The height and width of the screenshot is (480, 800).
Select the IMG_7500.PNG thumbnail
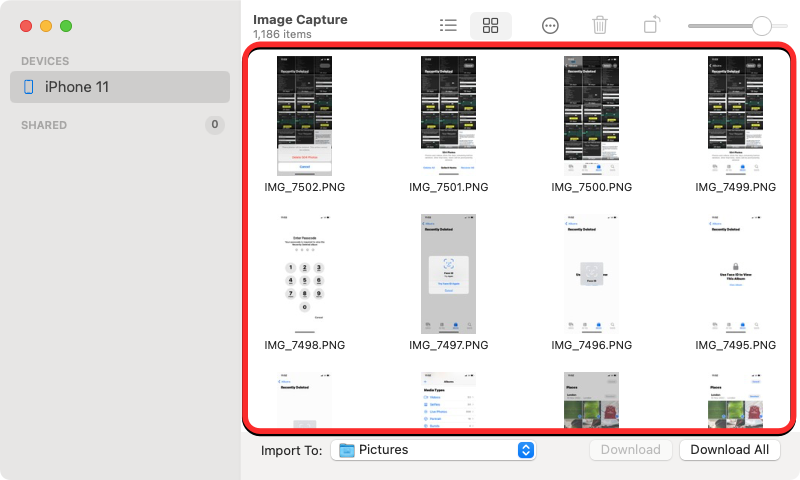(x=593, y=115)
